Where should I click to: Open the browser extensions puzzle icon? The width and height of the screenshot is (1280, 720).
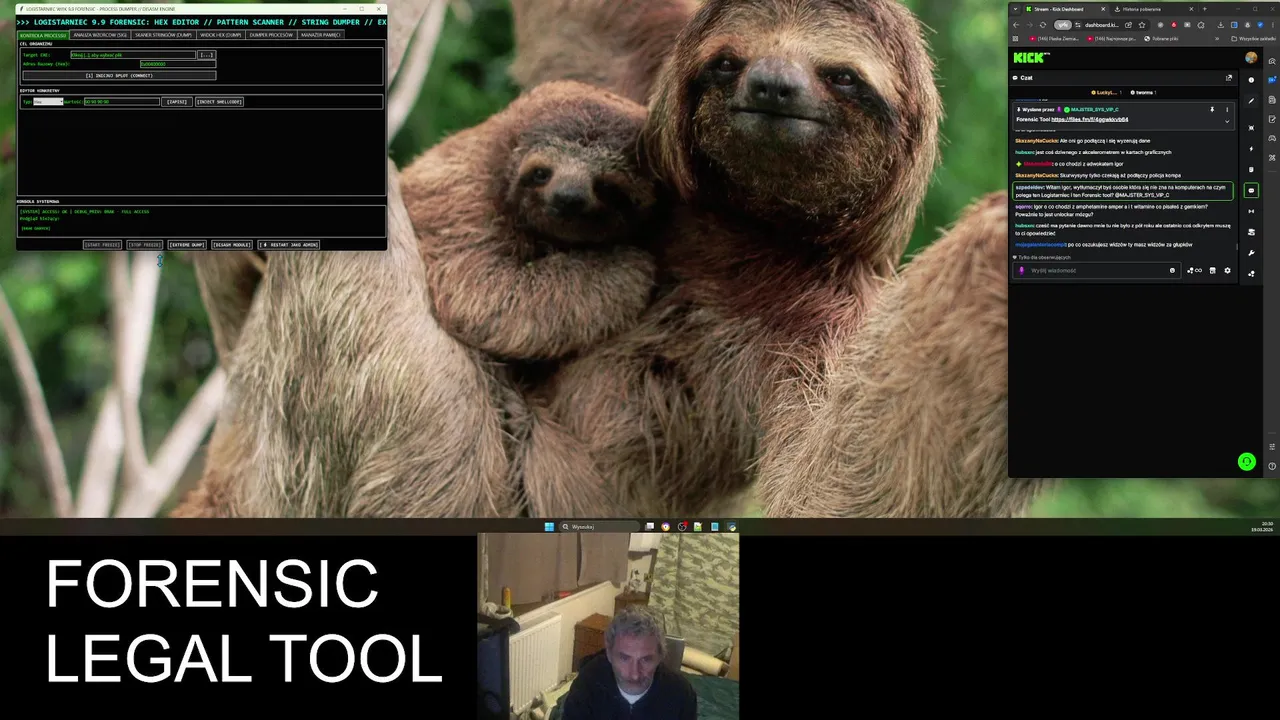(x=1201, y=25)
